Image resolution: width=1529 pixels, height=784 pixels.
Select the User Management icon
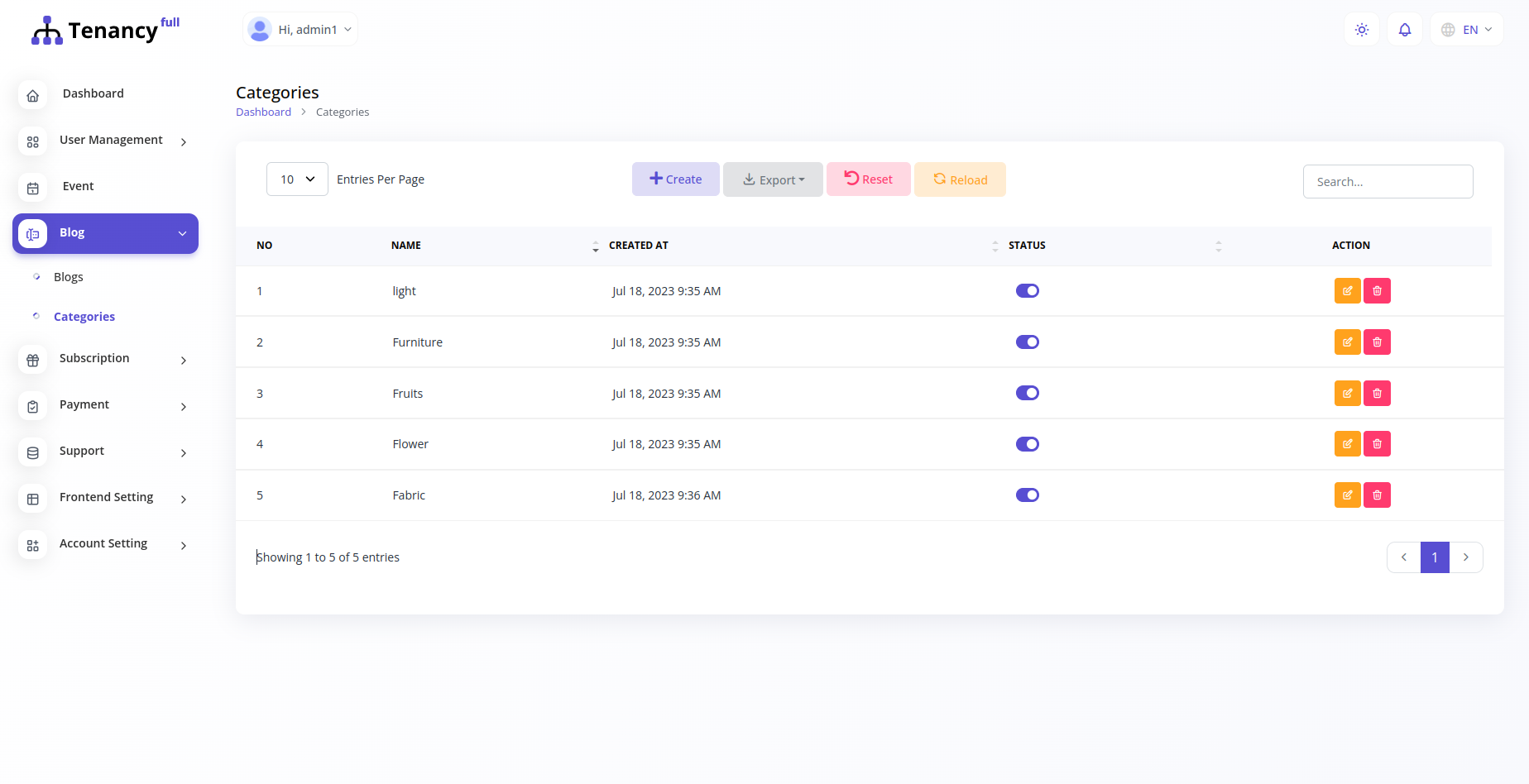pos(32,141)
